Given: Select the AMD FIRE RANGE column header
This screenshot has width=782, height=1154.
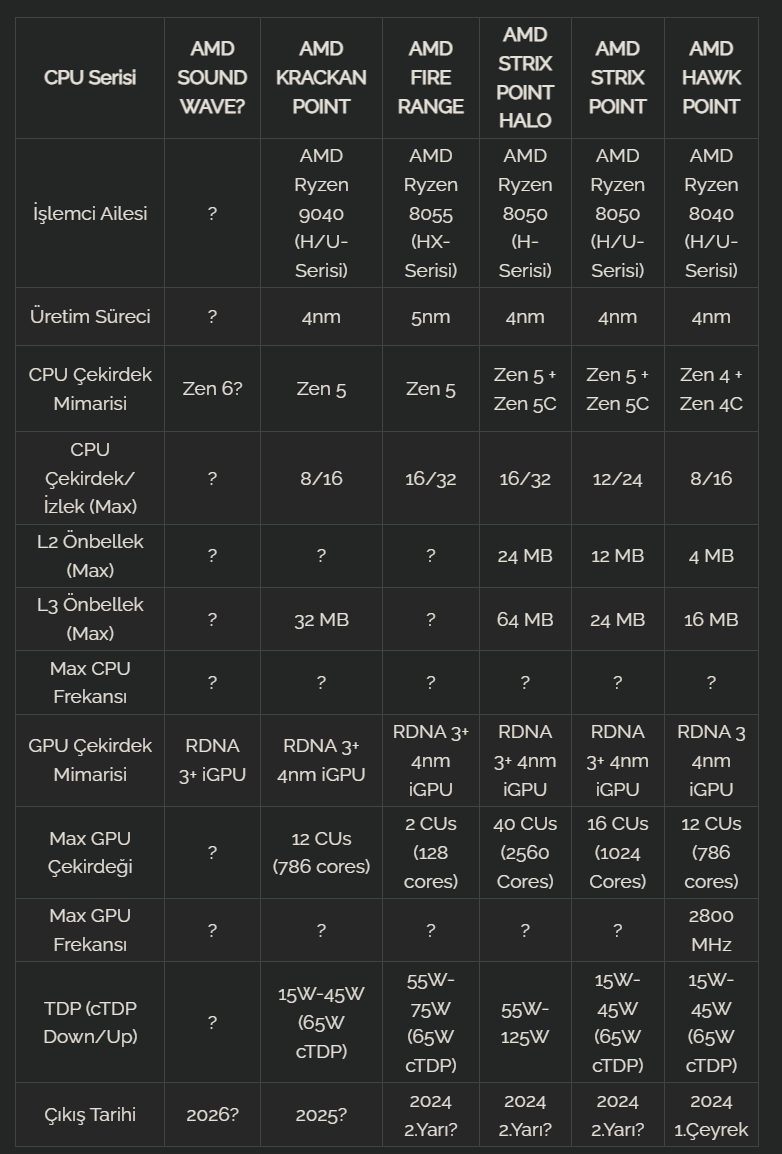Looking at the screenshot, I should [x=431, y=77].
